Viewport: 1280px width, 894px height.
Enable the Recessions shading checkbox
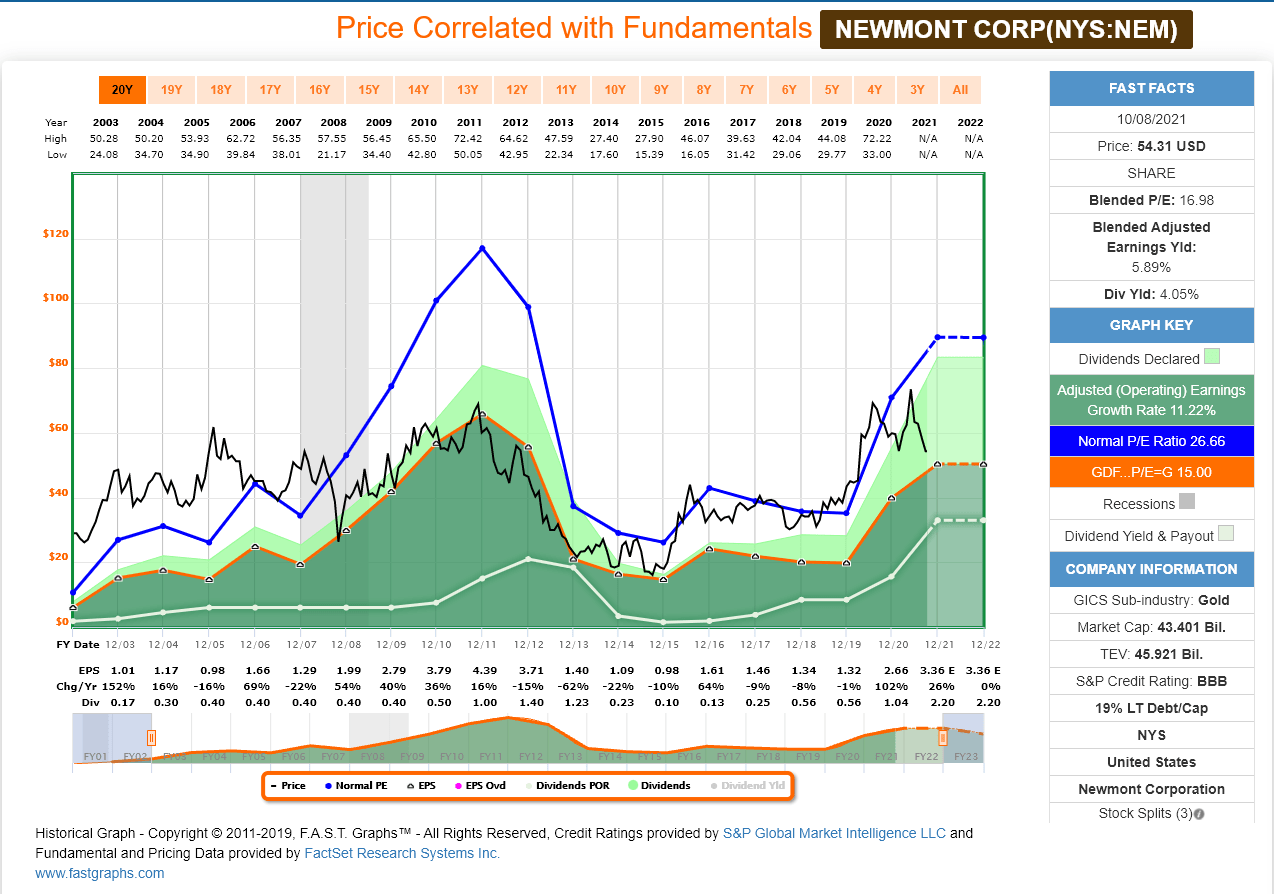1188,501
